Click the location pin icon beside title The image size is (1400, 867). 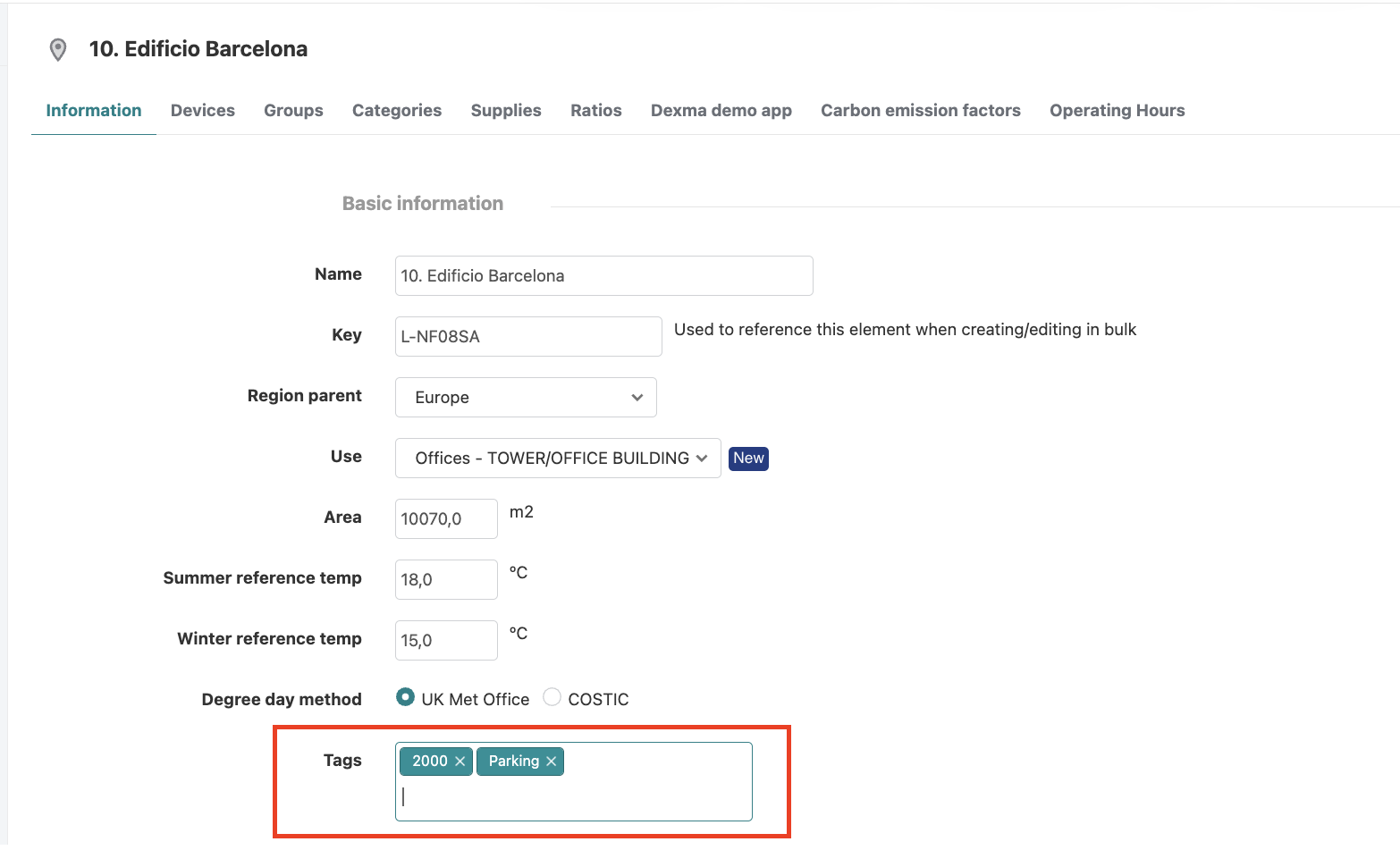(x=58, y=50)
